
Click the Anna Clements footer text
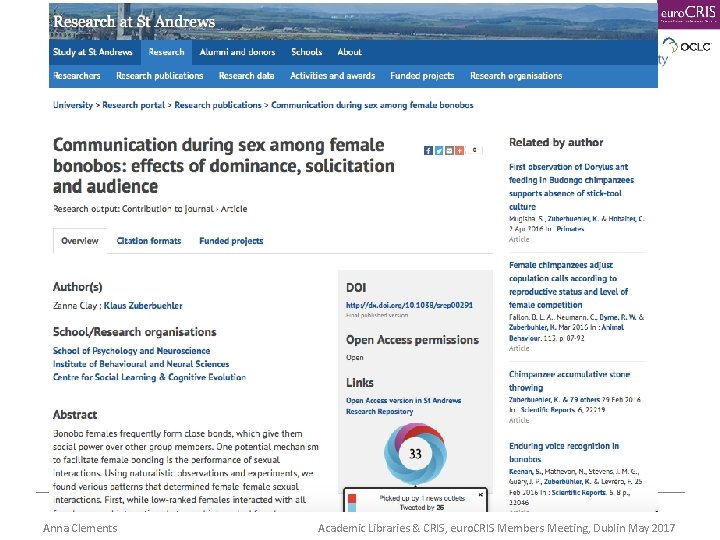pyautogui.click(x=80, y=528)
